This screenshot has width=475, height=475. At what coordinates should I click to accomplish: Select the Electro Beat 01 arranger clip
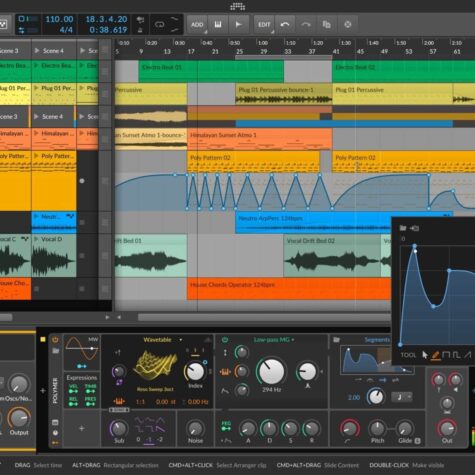point(211,71)
